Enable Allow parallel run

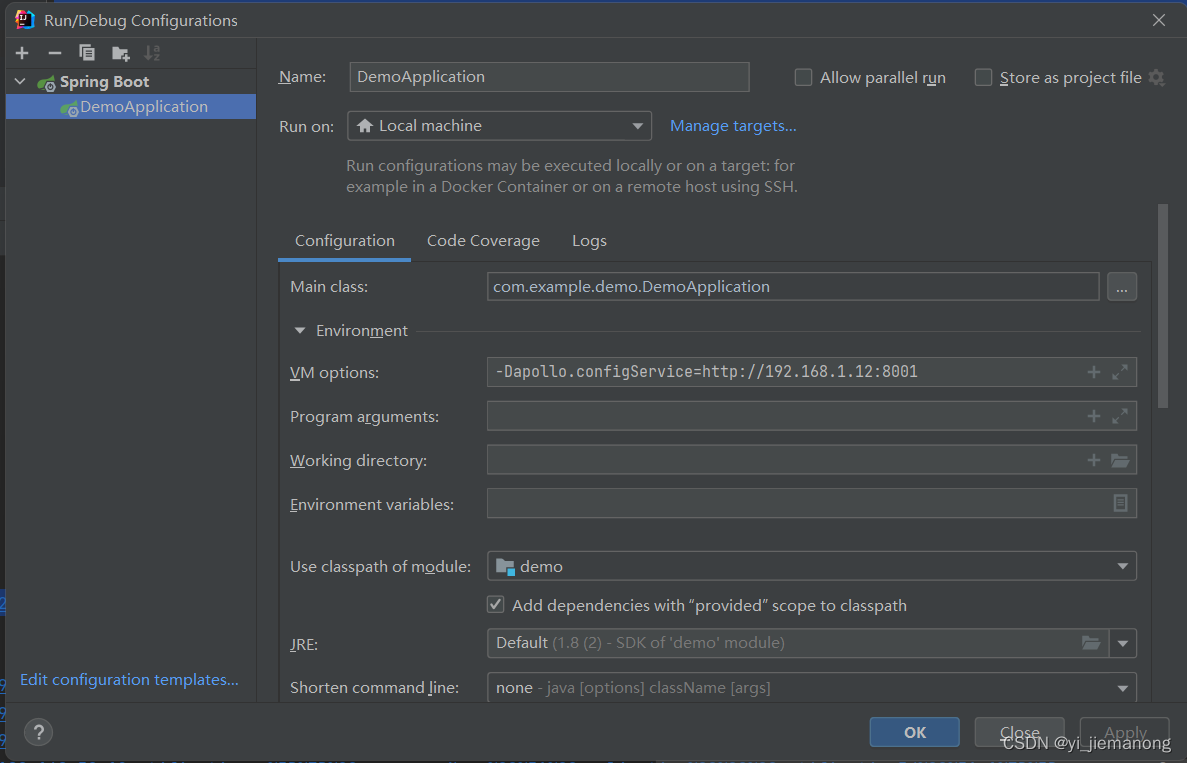[803, 76]
